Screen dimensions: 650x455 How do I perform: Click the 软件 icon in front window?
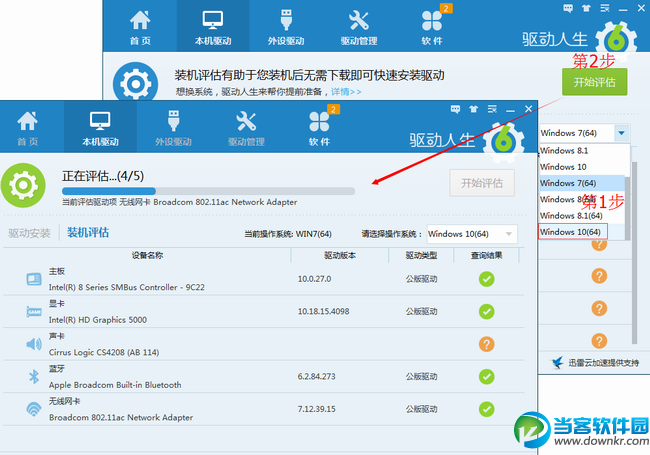tap(319, 128)
